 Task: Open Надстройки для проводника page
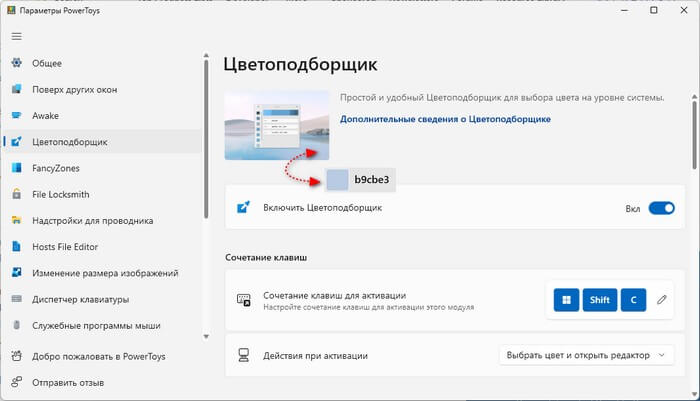92,221
